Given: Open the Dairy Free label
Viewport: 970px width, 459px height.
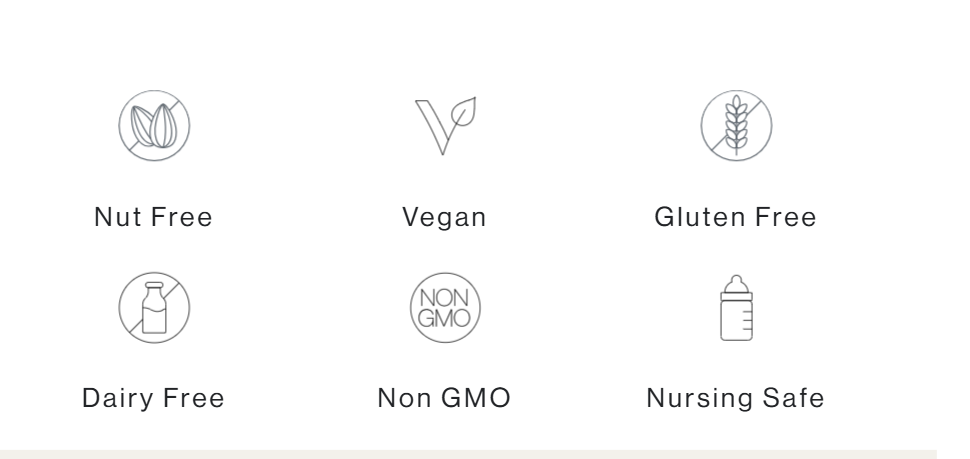Looking at the screenshot, I should tap(153, 398).
